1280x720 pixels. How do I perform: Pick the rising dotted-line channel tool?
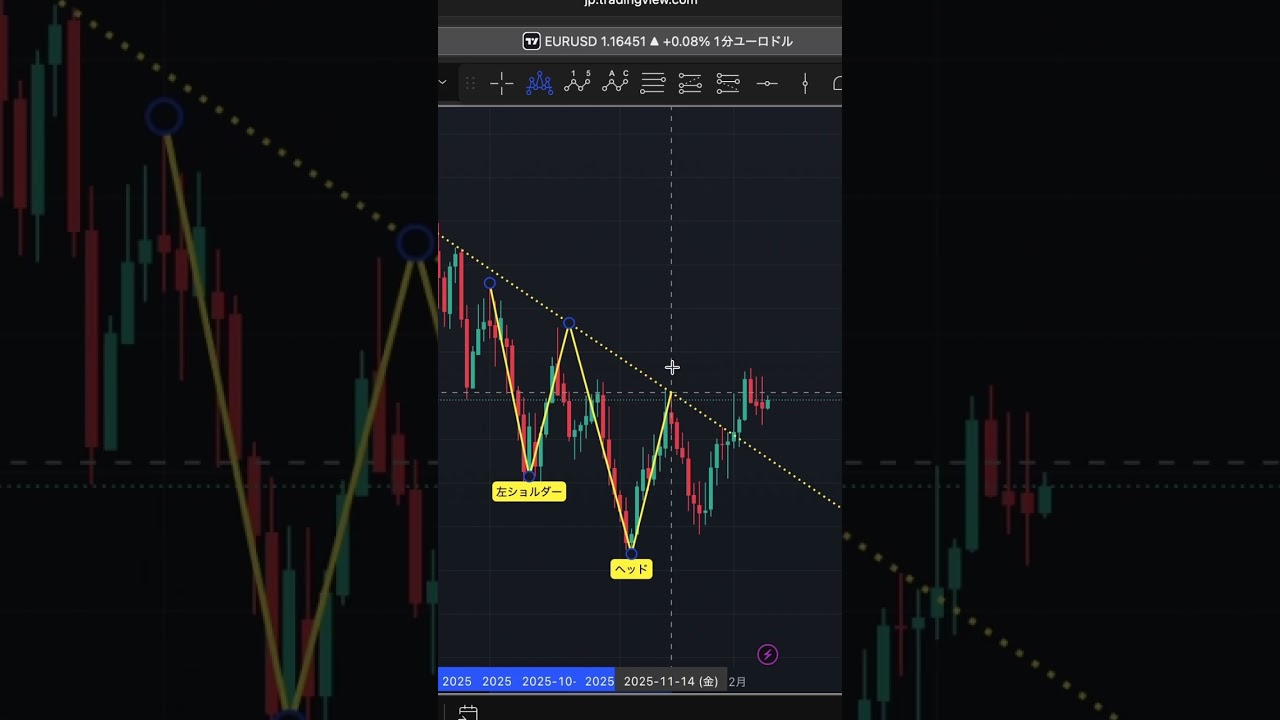690,84
